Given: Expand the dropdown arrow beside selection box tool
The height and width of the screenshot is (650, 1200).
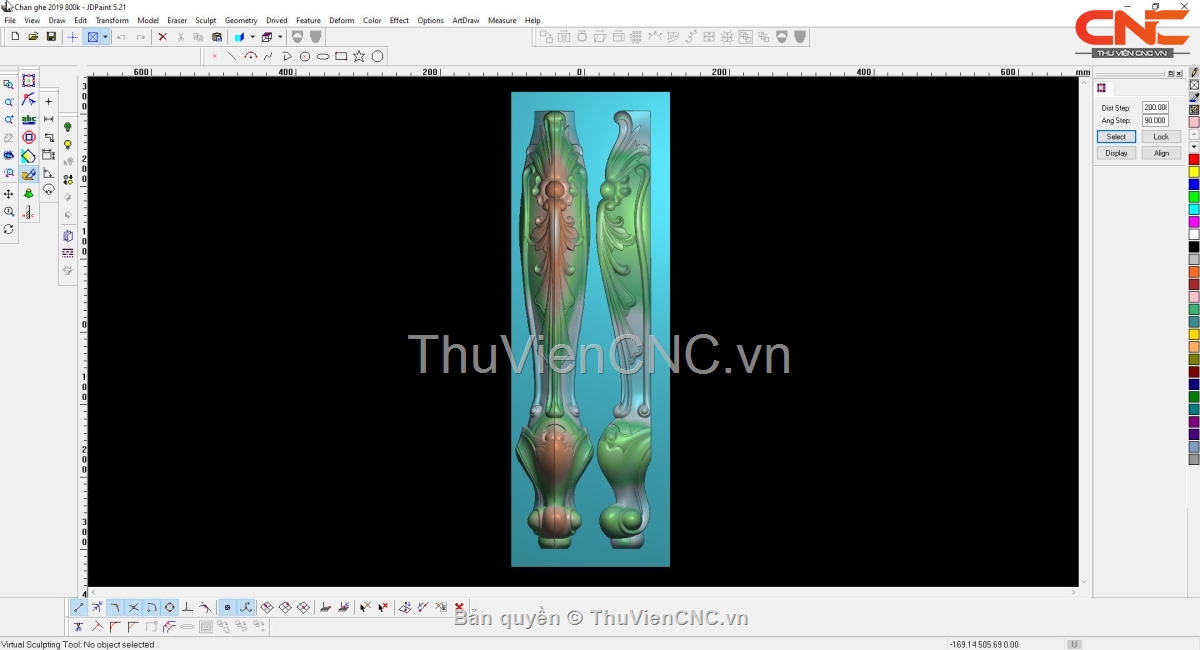Looking at the screenshot, I should click(x=105, y=37).
